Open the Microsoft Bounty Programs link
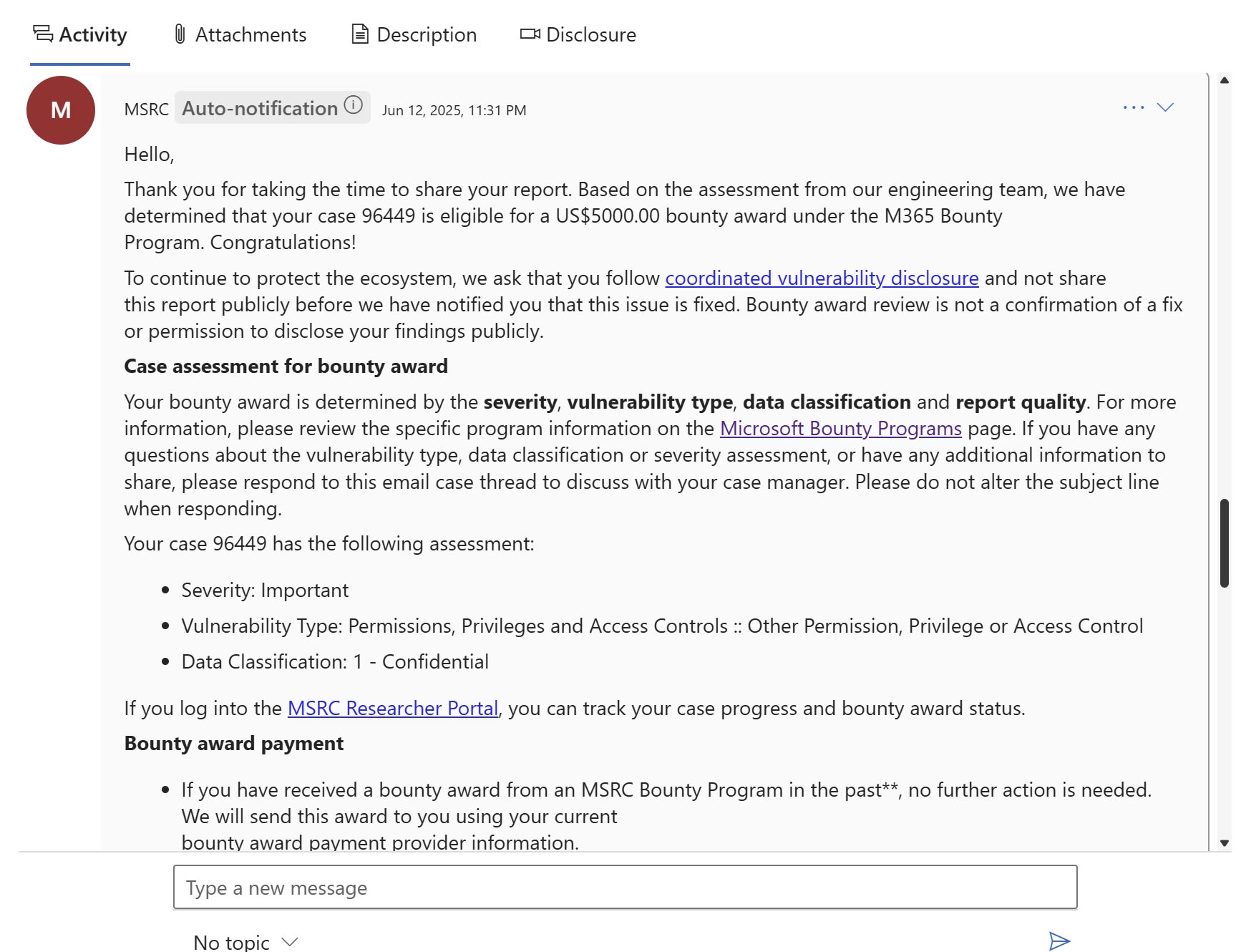1241x952 pixels. [x=841, y=428]
